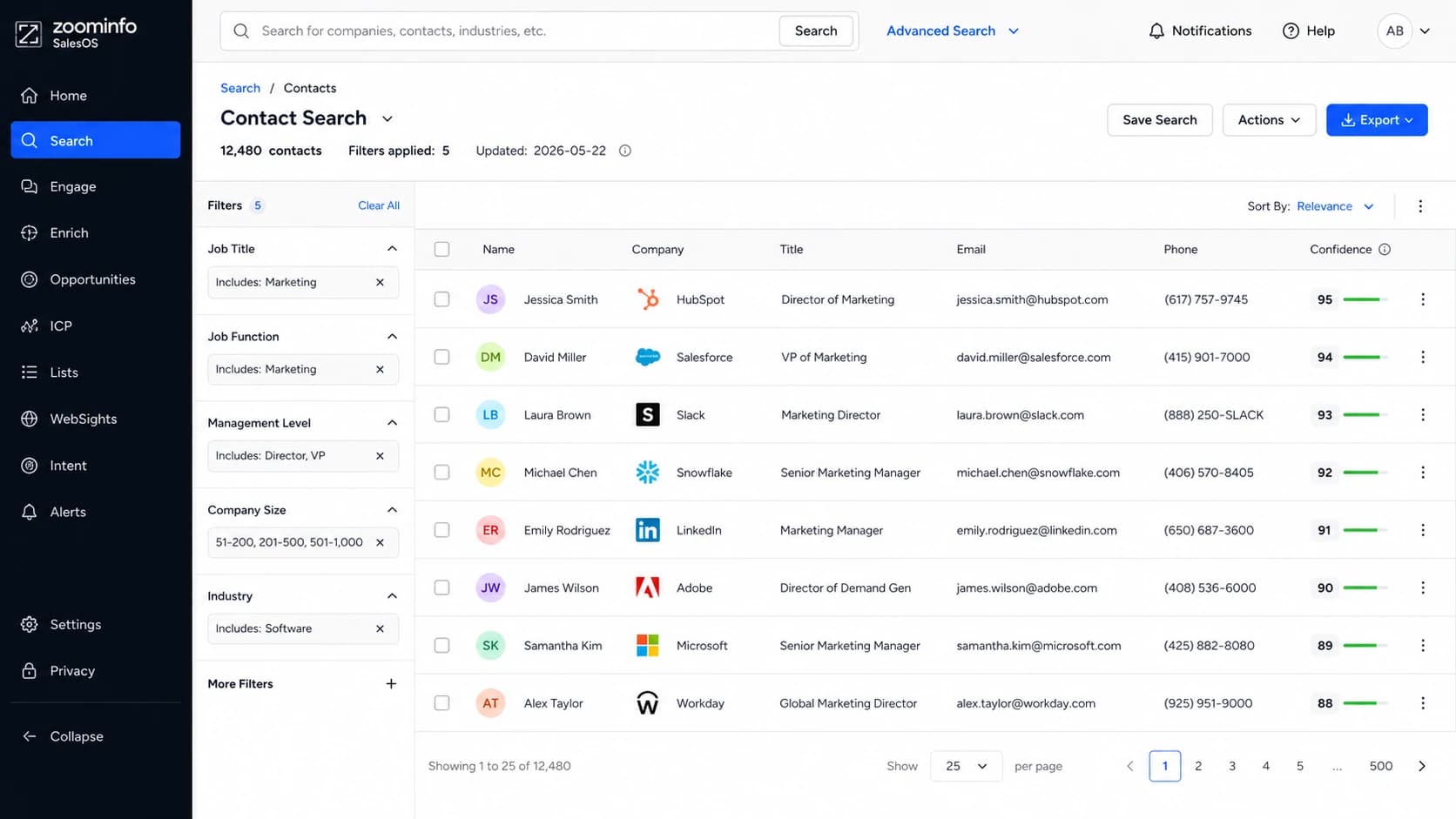The image size is (1456, 819).
Task: Open Home in the sidebar
Action: (96, 96)
